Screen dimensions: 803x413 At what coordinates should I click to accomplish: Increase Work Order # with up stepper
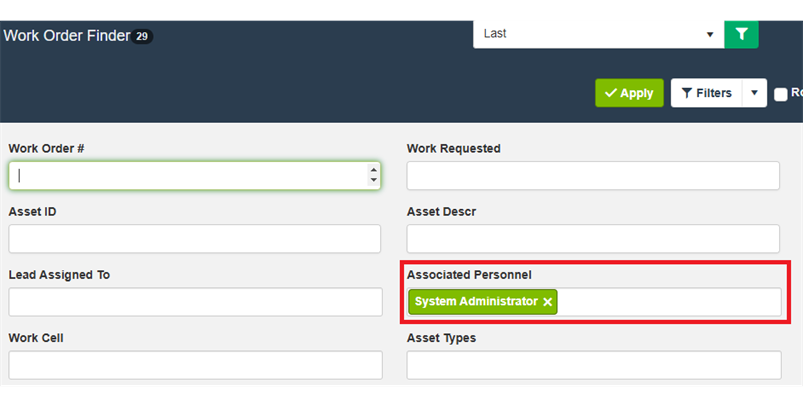[x=373, y=170]
